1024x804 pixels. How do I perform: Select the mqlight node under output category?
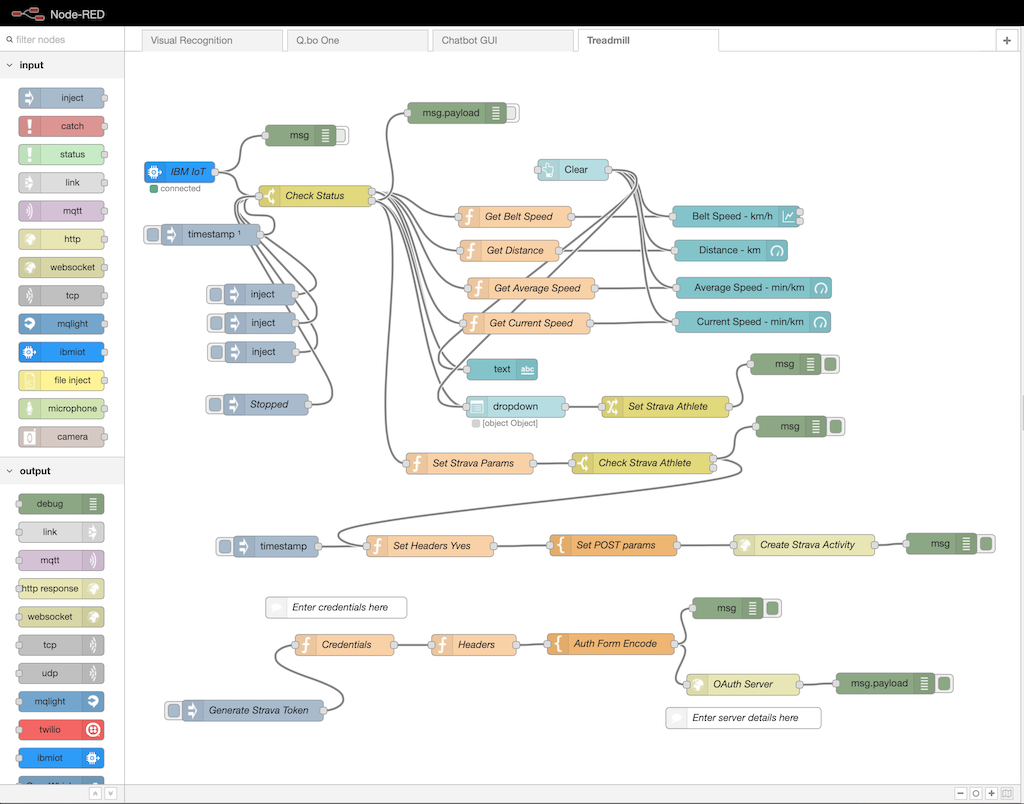click(61, 701)
